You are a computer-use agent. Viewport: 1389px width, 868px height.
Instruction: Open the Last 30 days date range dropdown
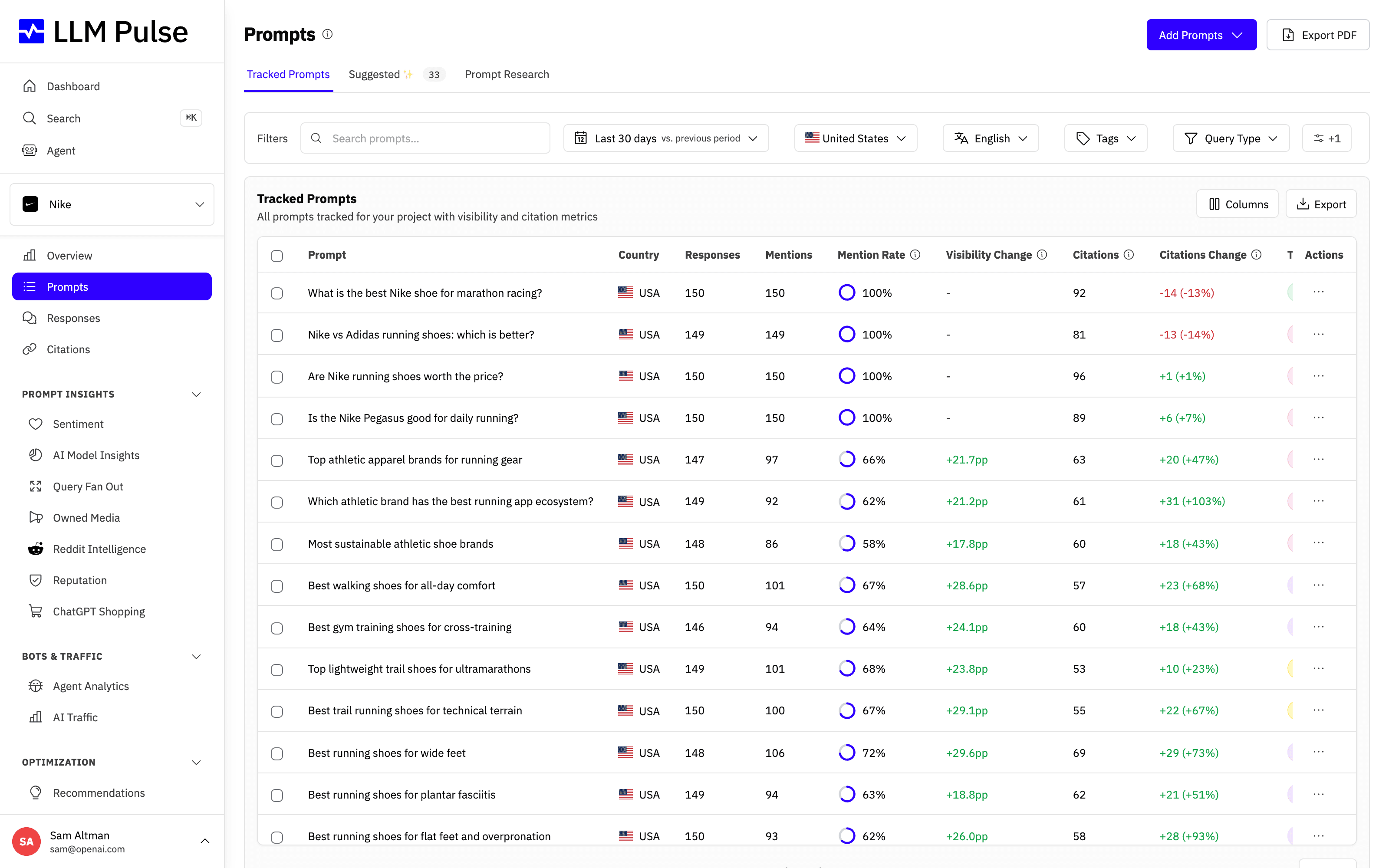pos(666,138)
